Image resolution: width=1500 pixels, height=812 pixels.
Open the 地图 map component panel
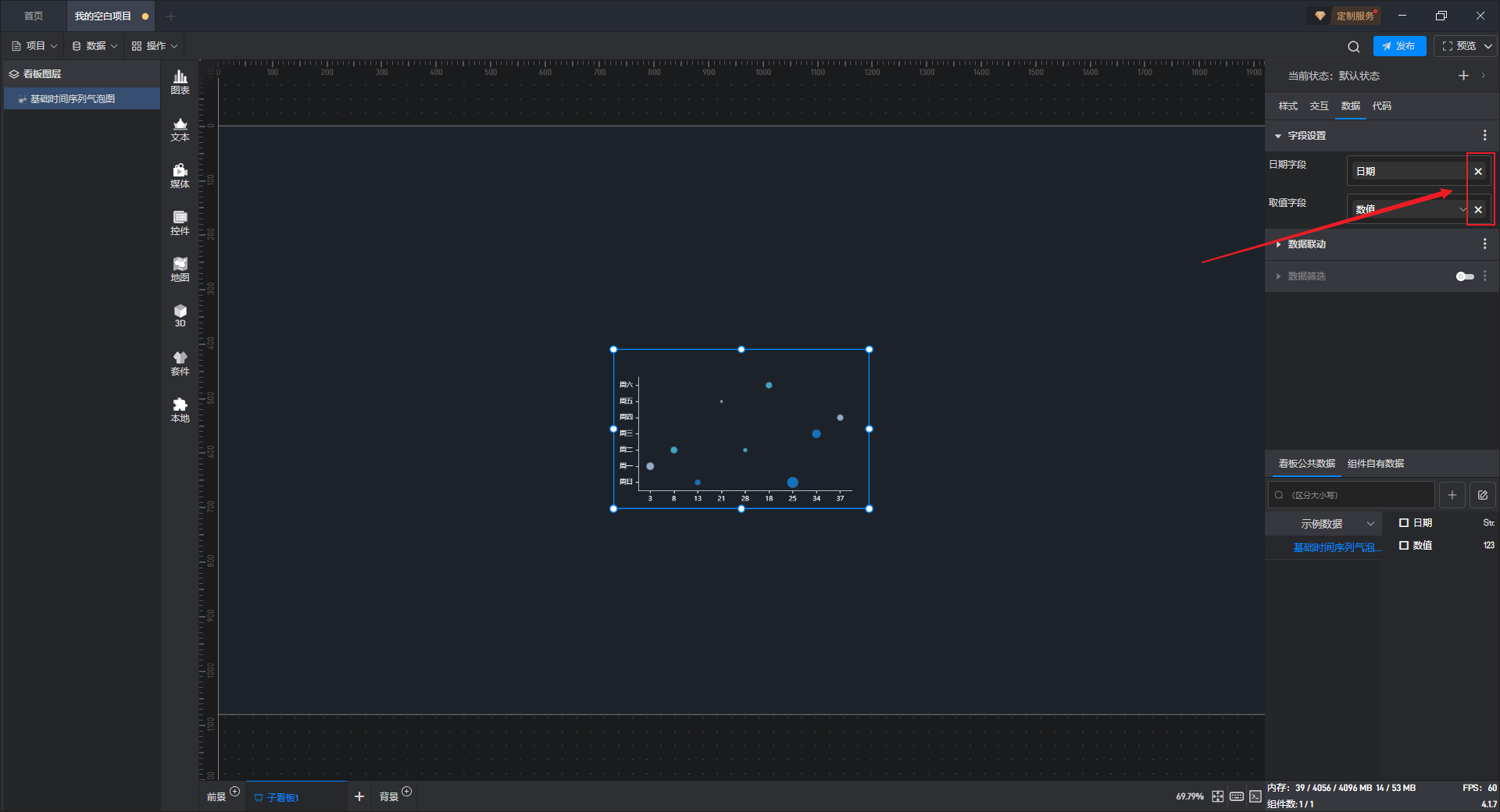[180, 269]
